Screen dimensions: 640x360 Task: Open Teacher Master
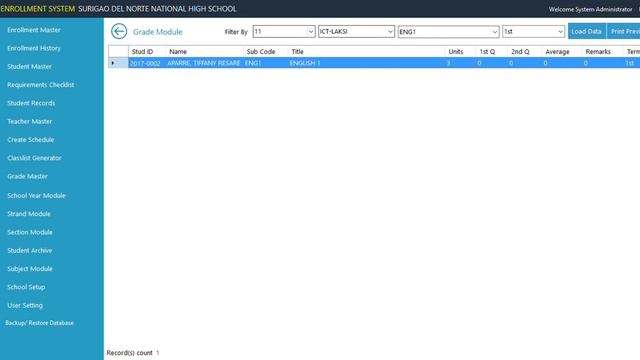tap(29, 122)
